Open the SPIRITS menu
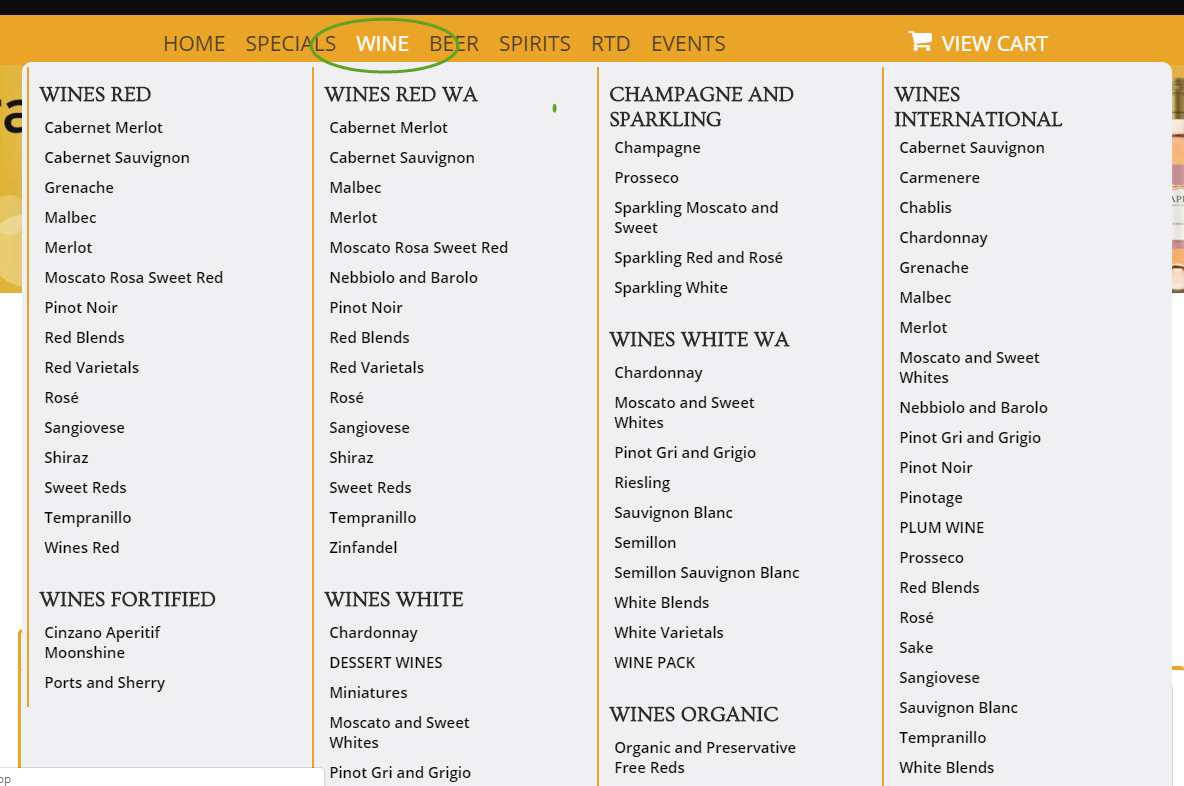Viewport: 1184px width, 786px height. point(535,44)
